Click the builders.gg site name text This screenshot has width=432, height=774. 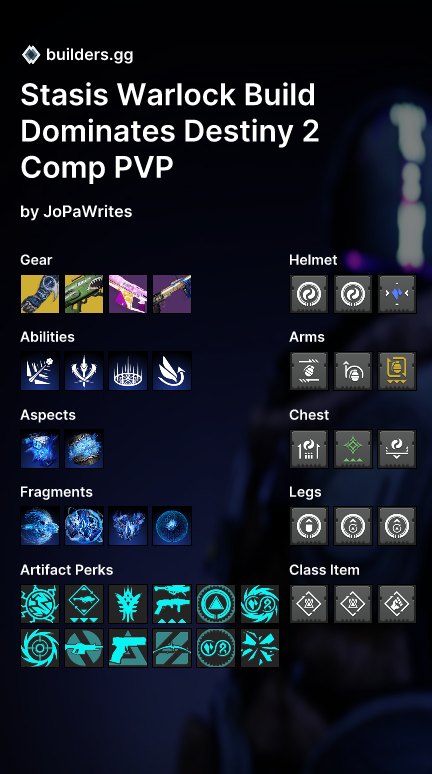tap(89, 55)
